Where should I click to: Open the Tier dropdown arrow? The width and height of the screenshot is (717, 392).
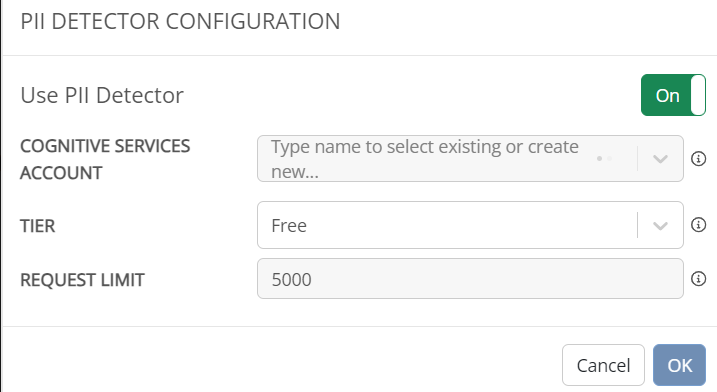point(660,226)
